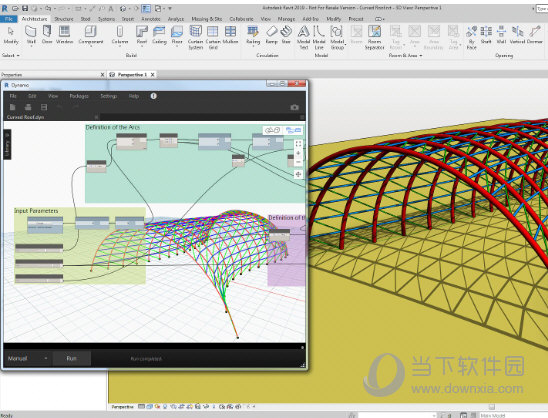Switch to the Annotate ribbon tab
The image size is (548, 418).
tap(151, 19)
